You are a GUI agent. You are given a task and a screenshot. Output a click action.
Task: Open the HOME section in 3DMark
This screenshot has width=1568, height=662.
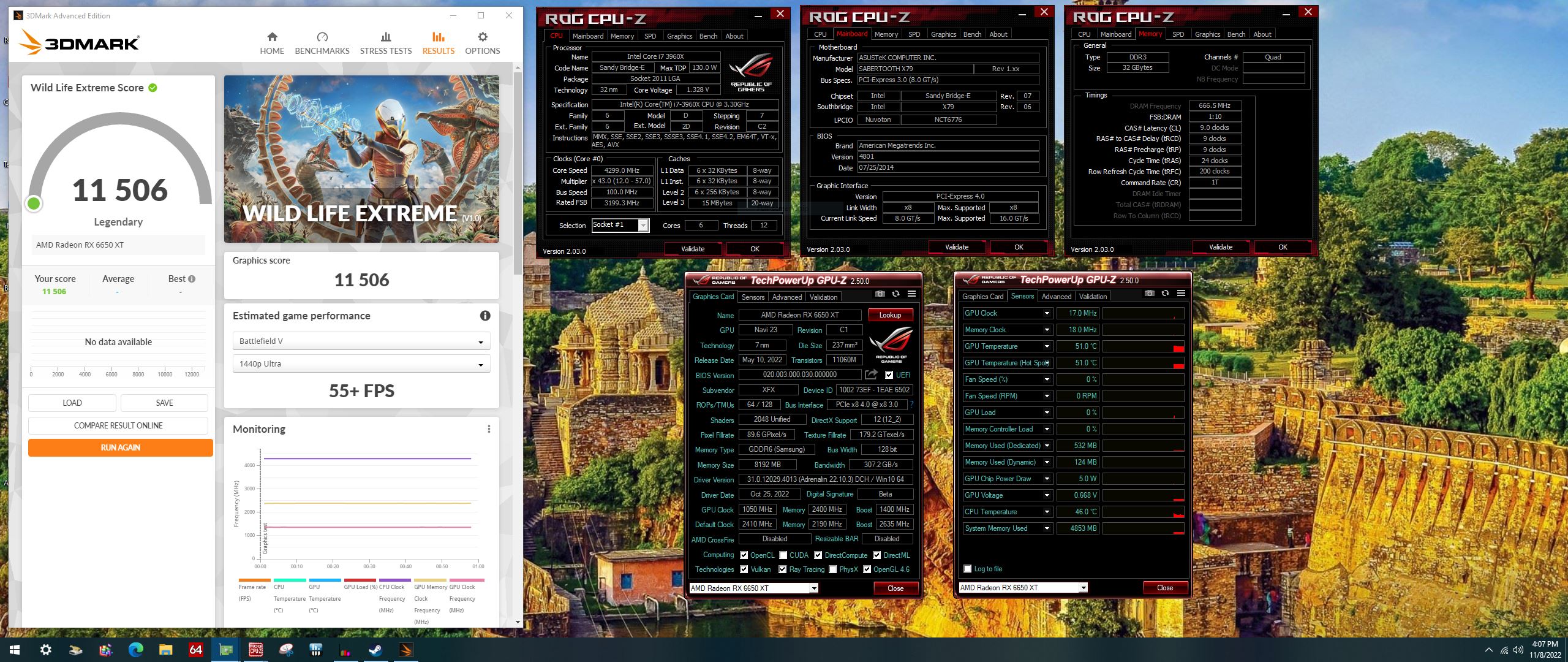coord(272,44)
